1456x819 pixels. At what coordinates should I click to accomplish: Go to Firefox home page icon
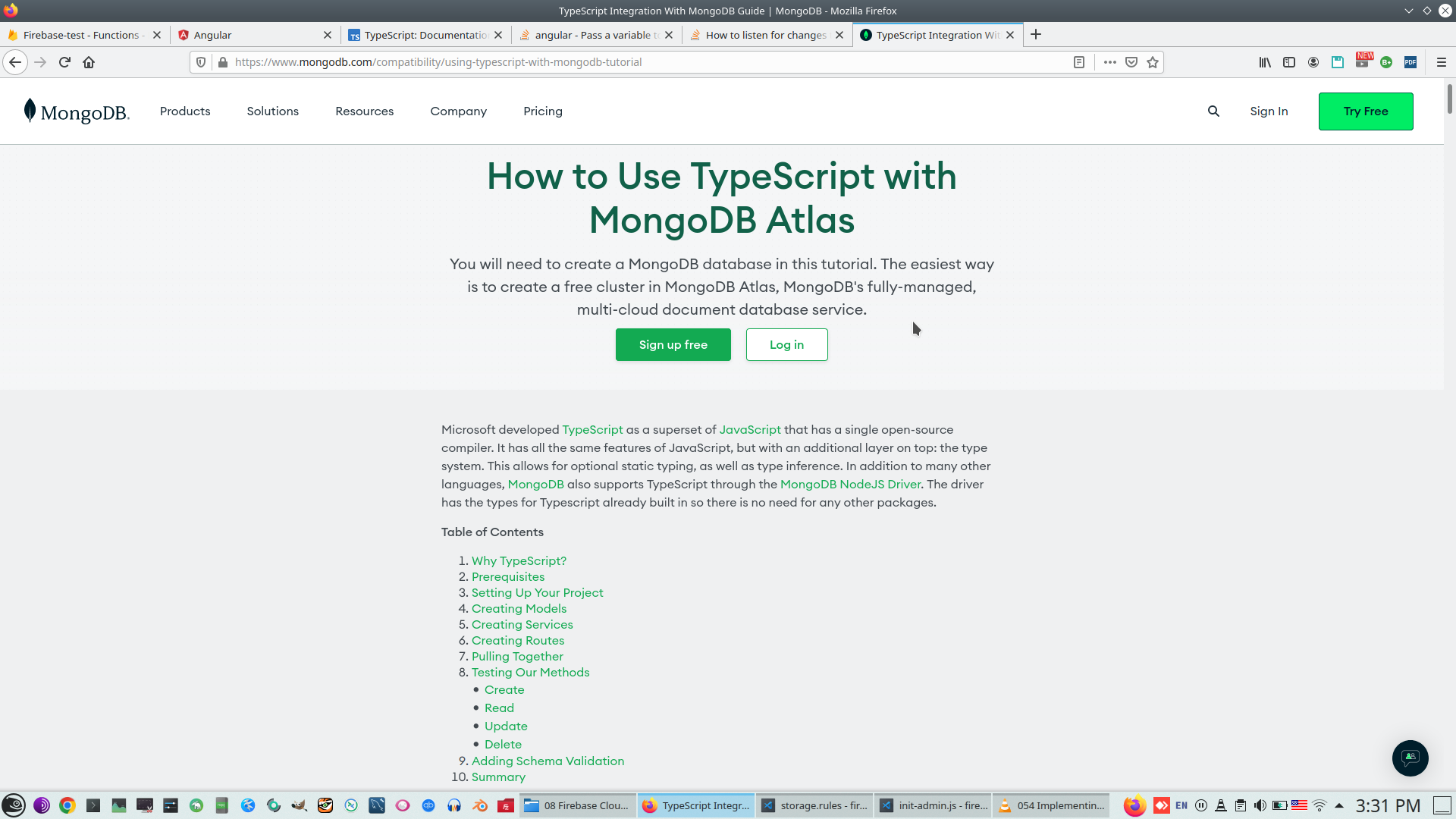(x=89, y=62)
